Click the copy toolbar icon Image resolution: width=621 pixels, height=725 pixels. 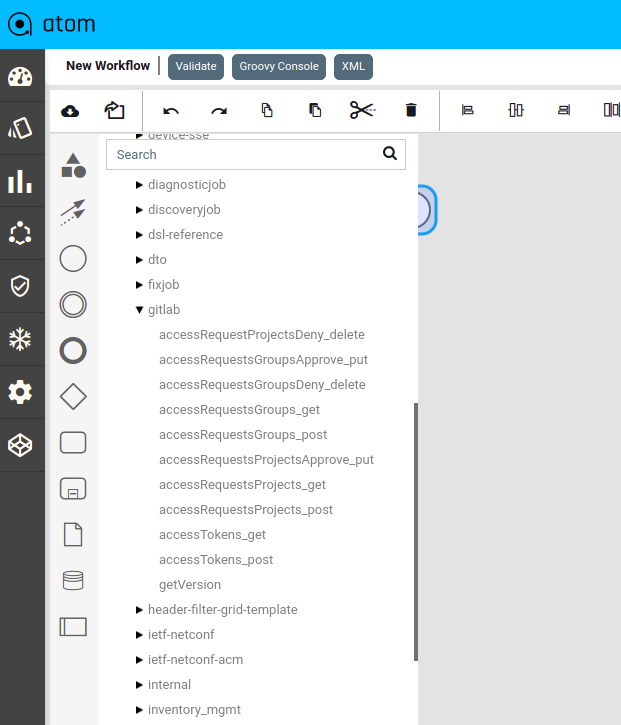267,110
